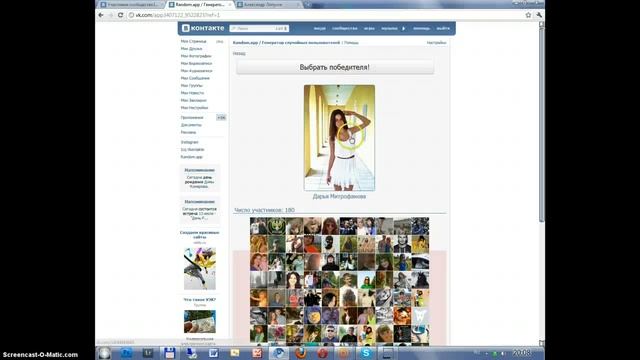Image resolution: width=640 pixels, height=360 pixels.
Task: Click the Что такое ЮЖ? ad image
Action: coord(200,321)
